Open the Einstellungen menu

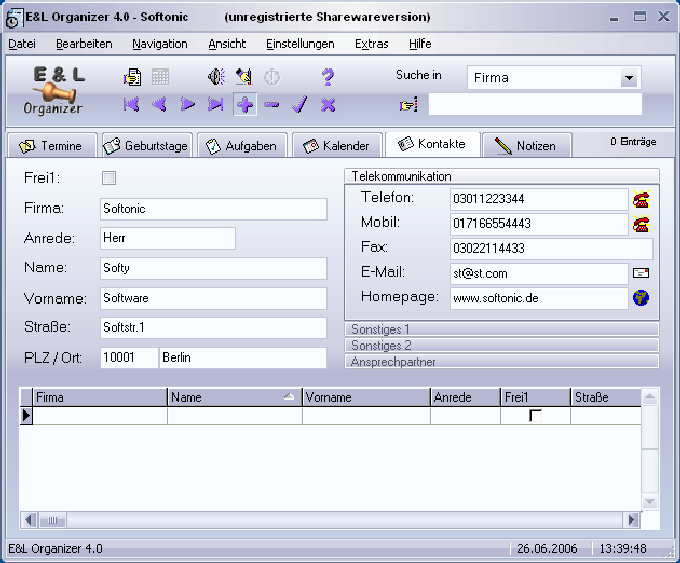(300, 44)
